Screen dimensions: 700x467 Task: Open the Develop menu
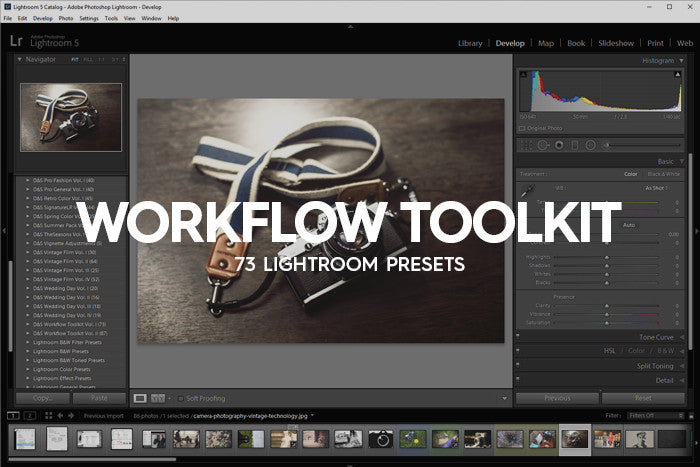42,18
